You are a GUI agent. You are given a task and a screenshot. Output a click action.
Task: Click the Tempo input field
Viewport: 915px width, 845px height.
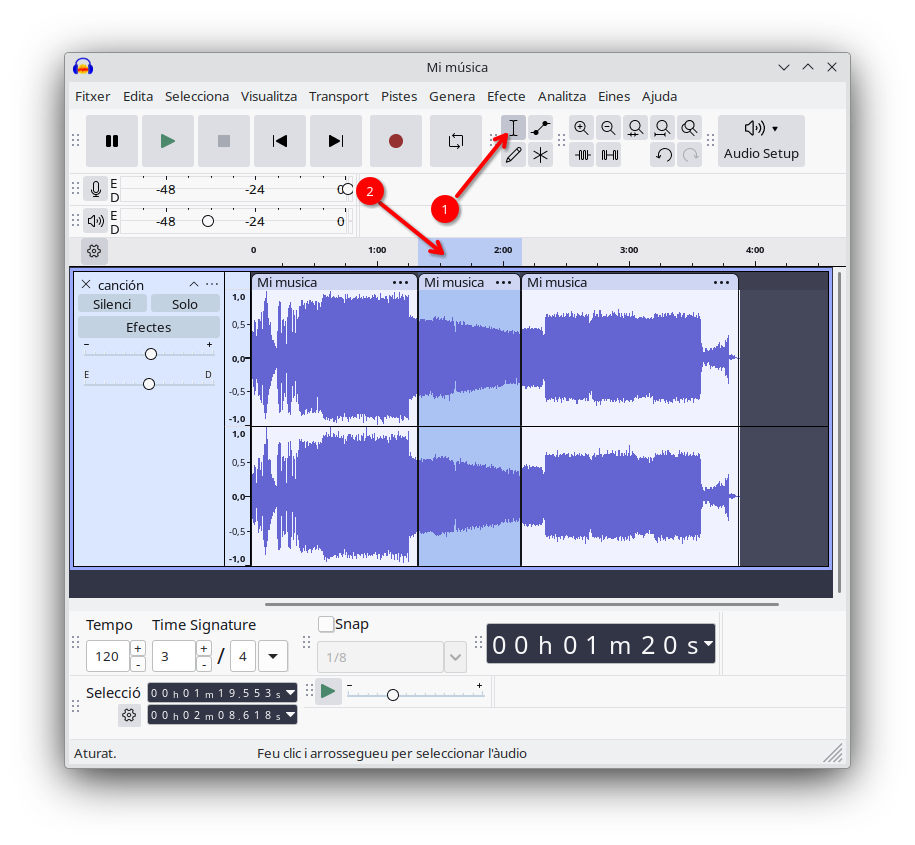pos(107,657)
